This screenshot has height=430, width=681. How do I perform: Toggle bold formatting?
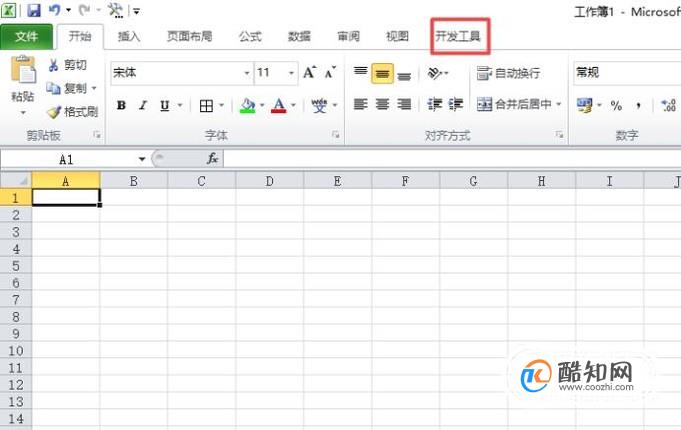122,106
